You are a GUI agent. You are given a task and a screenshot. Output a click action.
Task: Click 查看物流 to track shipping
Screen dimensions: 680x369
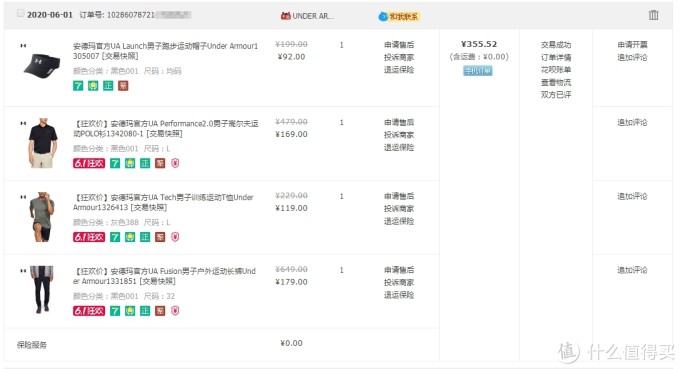tap(556, 82)
